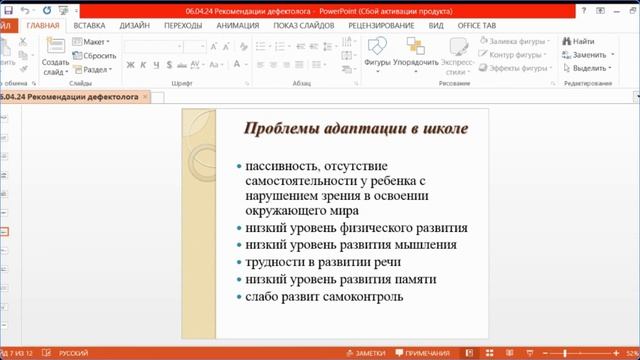The width and height of the screenshot is (640, 360).
Task: Start slideshow from quick access toolbar icon
Action: click(63, 10)
